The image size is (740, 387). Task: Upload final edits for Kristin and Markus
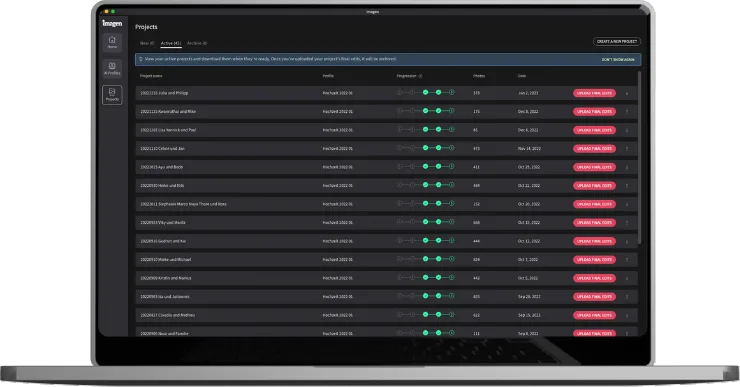(594, 278)
